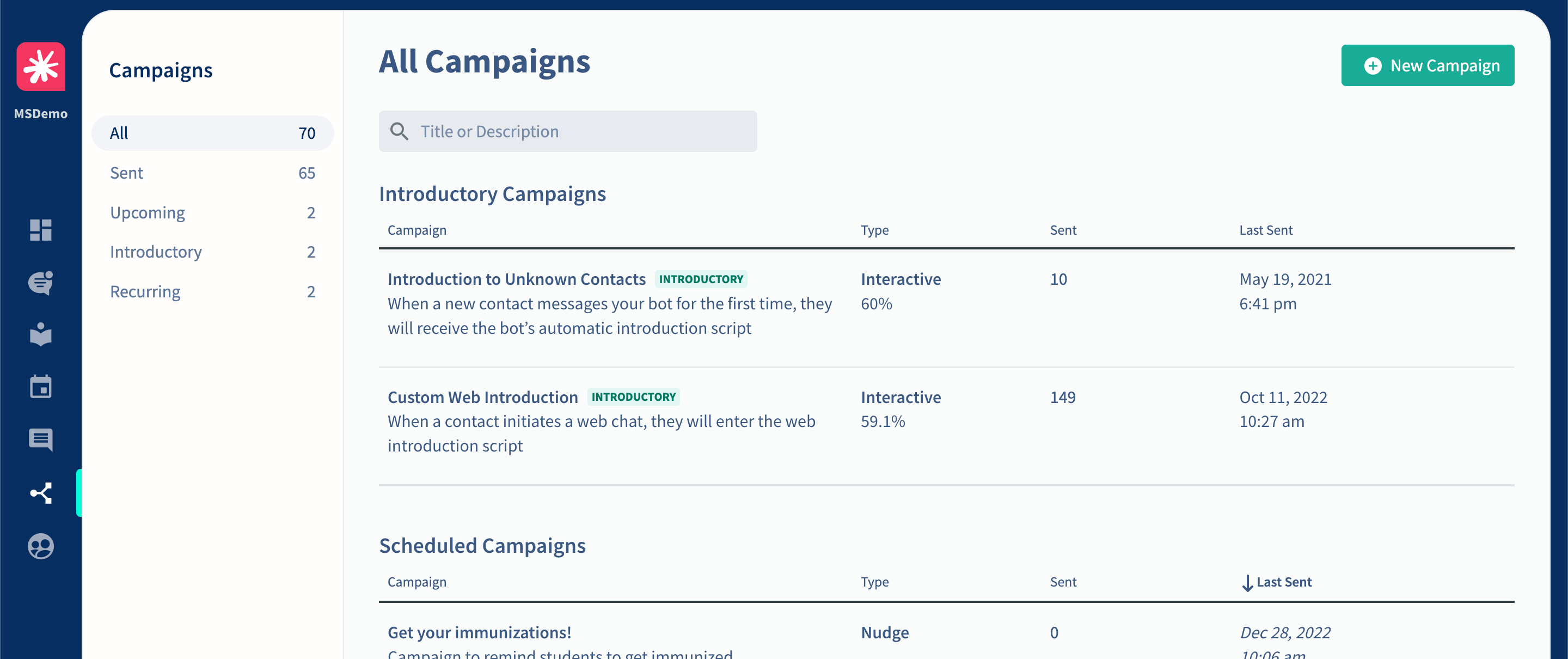
Task: Open the dashboard grid icon in sidebar
Action: point(41,230)
